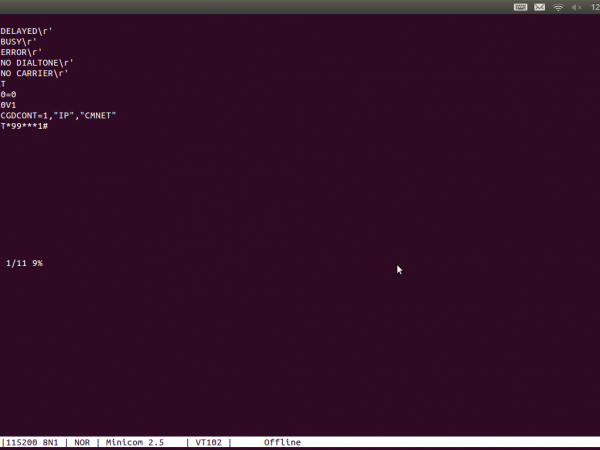This screenshot has height=450, width=600.
Task: Click the NO CARRIER\r' line
Action: click(x=35, y=73)
